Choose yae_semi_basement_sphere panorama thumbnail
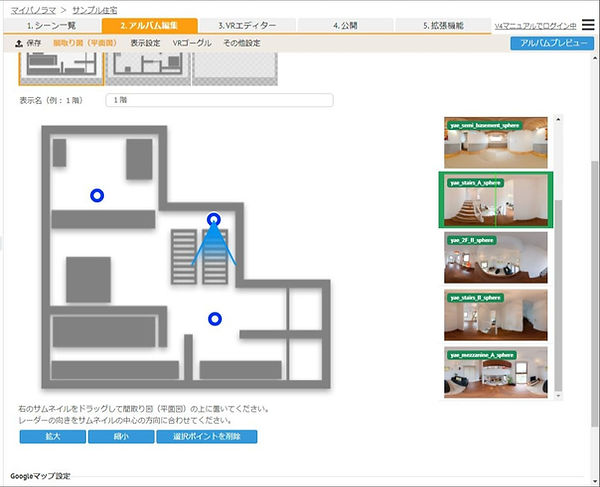The image size is (600, 487). [x=495, y=141]
